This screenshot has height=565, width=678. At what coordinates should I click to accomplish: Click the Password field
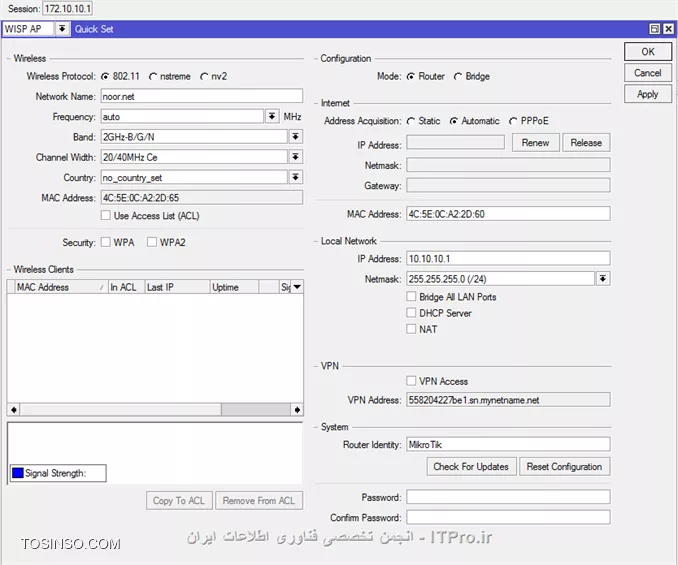(x=508, y=497)
